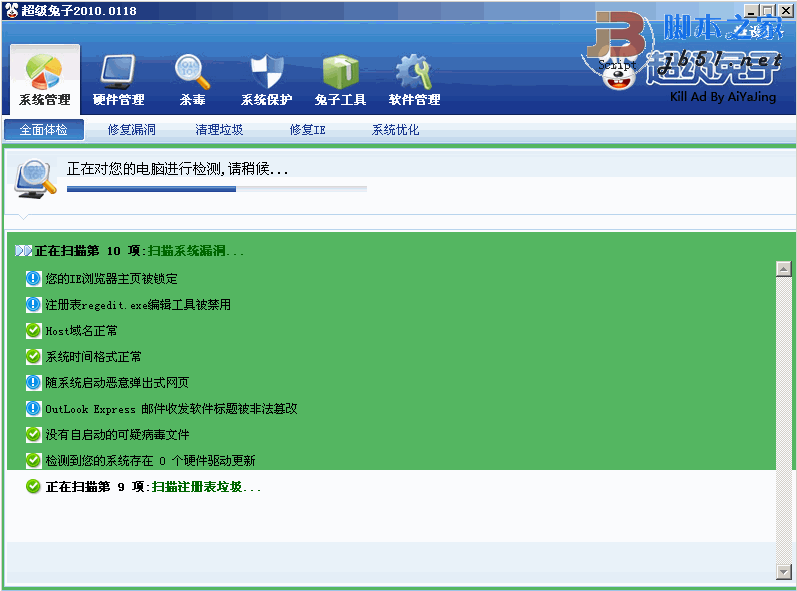Image resolution: width=797 pixels, height=591 pixels.
Task: Click green check icon beside Host域名正常
Action: point(33,331)
